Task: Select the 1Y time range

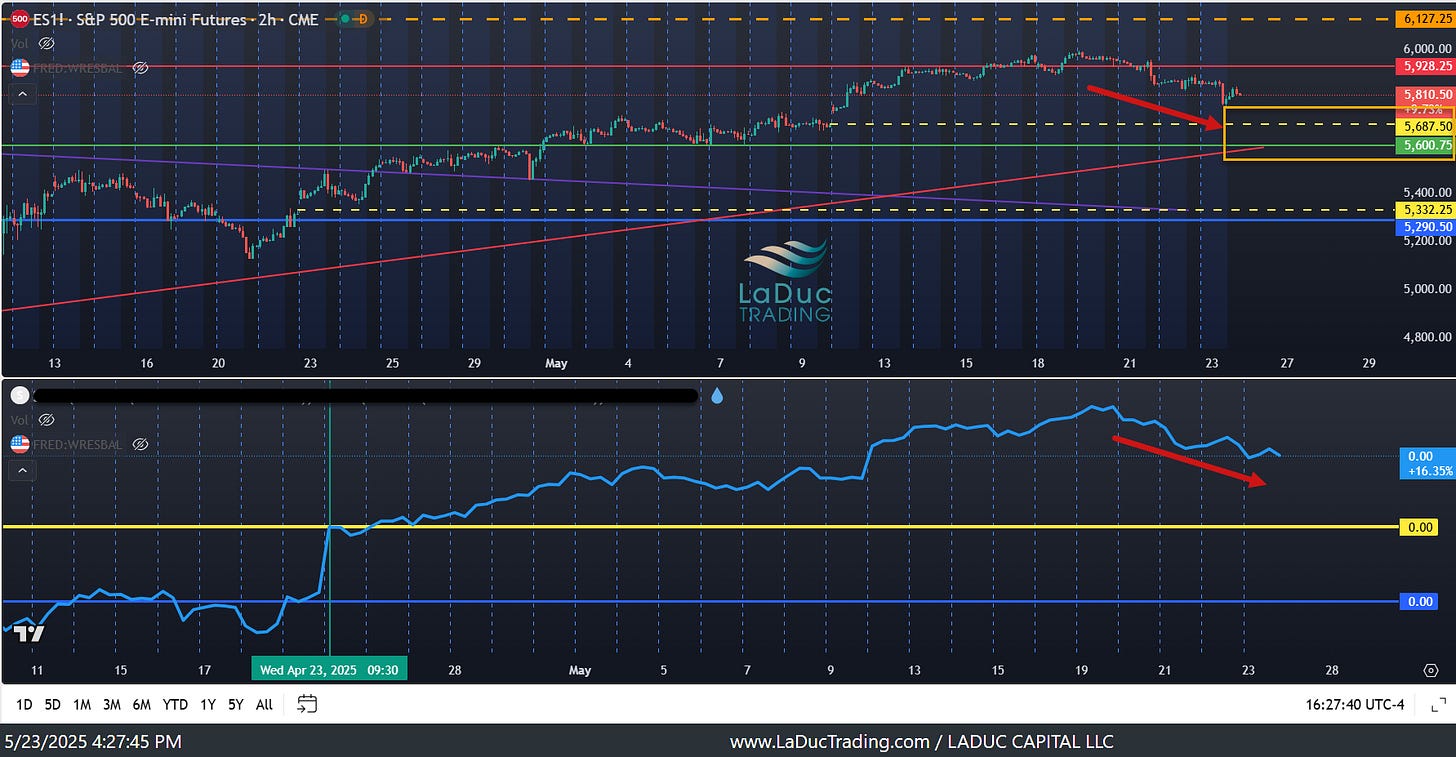Action: 208,705
